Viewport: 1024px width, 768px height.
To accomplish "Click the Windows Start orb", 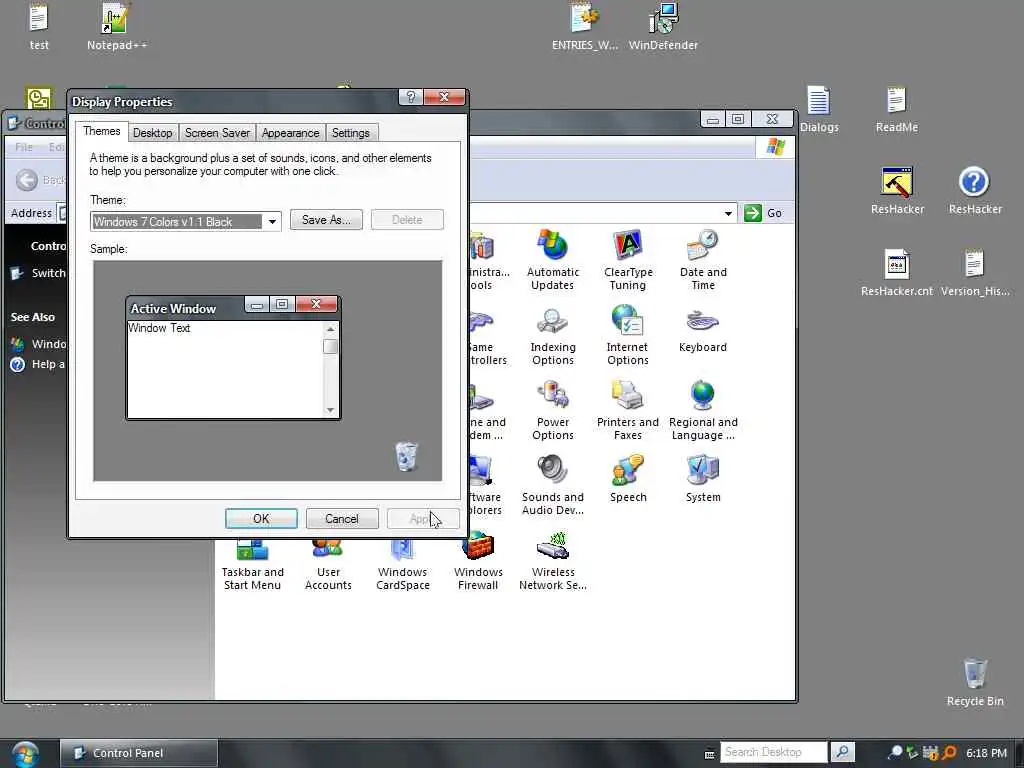I will point(25,754).
